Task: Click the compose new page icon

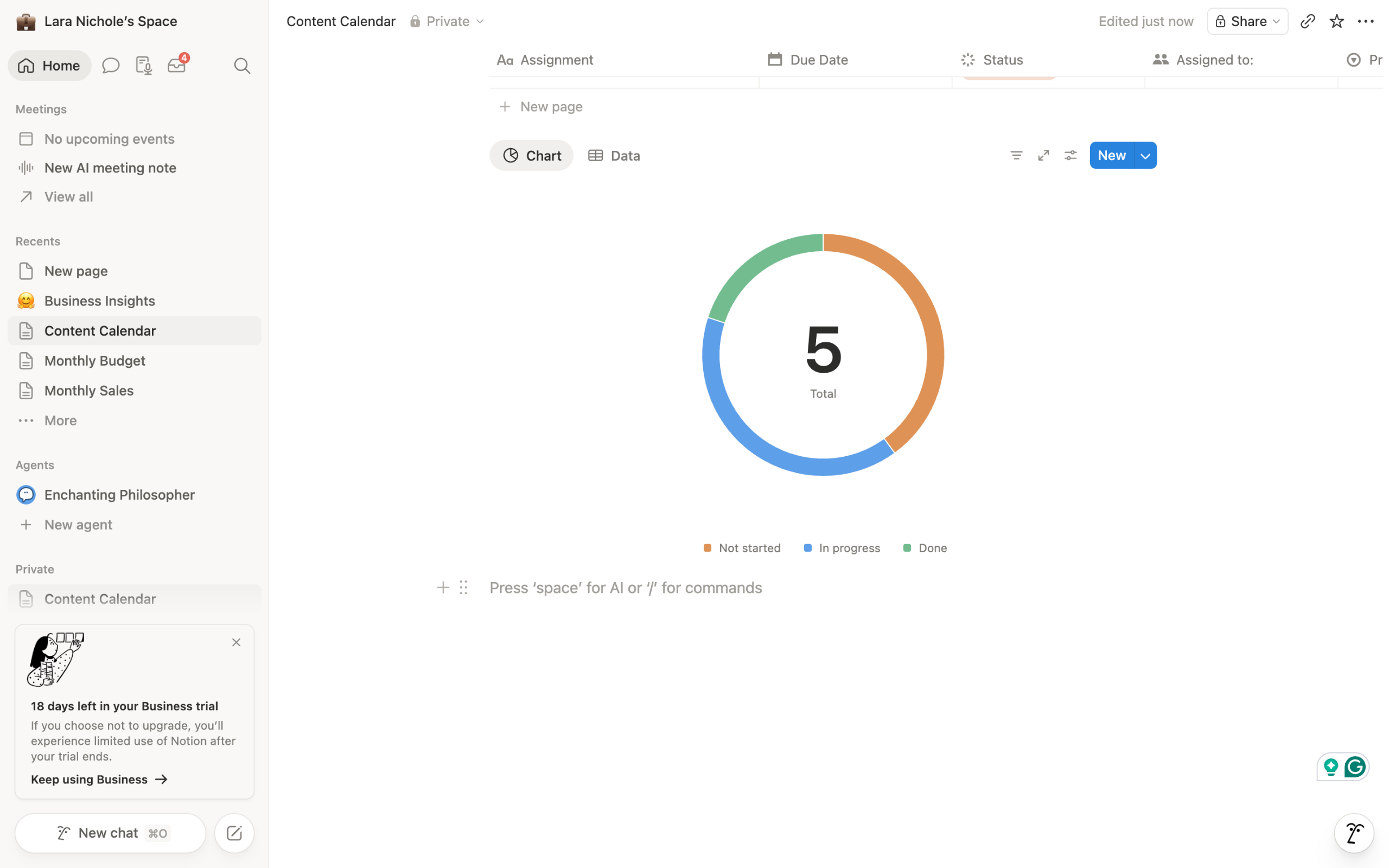Action: [235, 833]
